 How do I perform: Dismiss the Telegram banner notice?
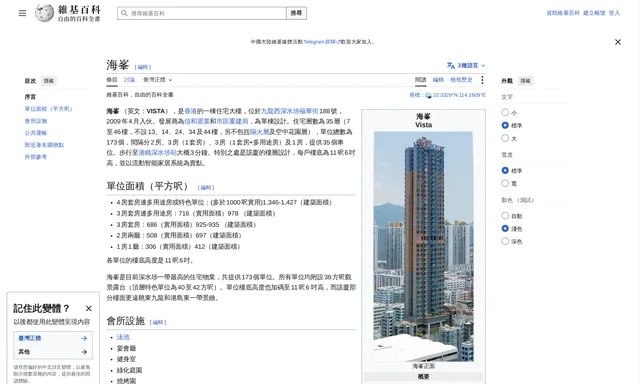pos(618,42)
